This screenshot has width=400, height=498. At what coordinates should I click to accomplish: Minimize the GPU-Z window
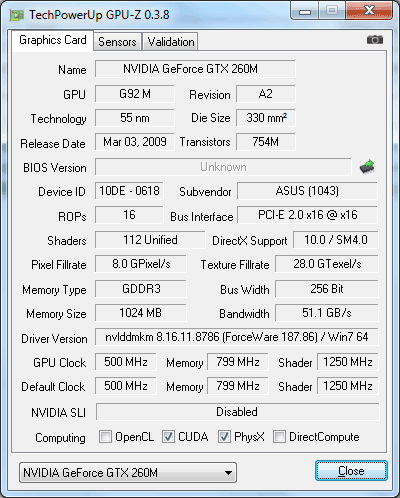[304, 11]
